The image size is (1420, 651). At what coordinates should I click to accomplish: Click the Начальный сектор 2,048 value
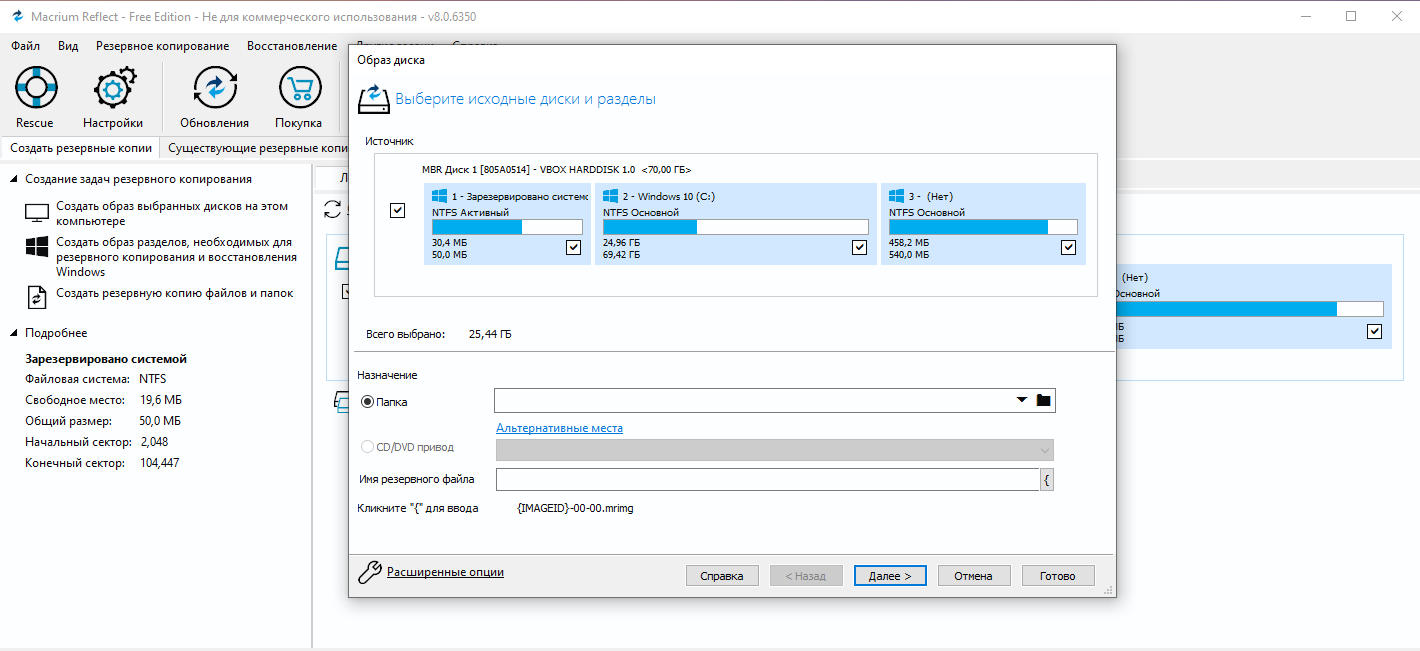coord(154,442)
